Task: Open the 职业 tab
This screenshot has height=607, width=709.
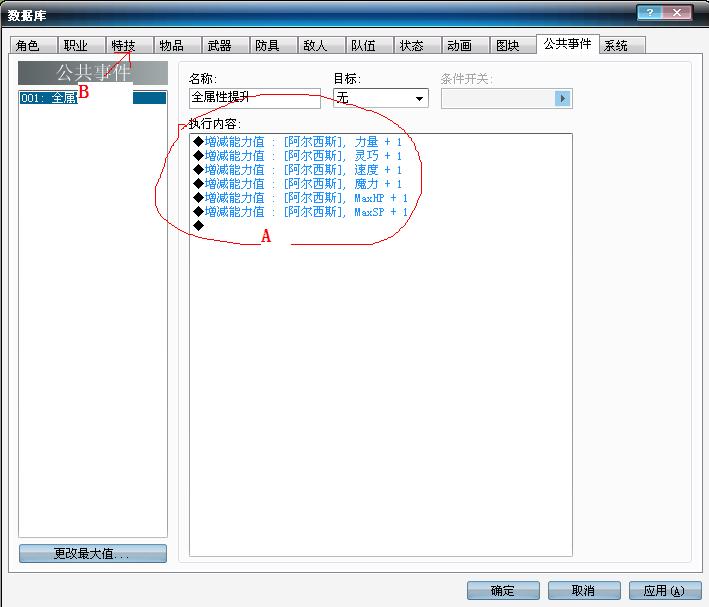Action: click(x=82, y=45)
